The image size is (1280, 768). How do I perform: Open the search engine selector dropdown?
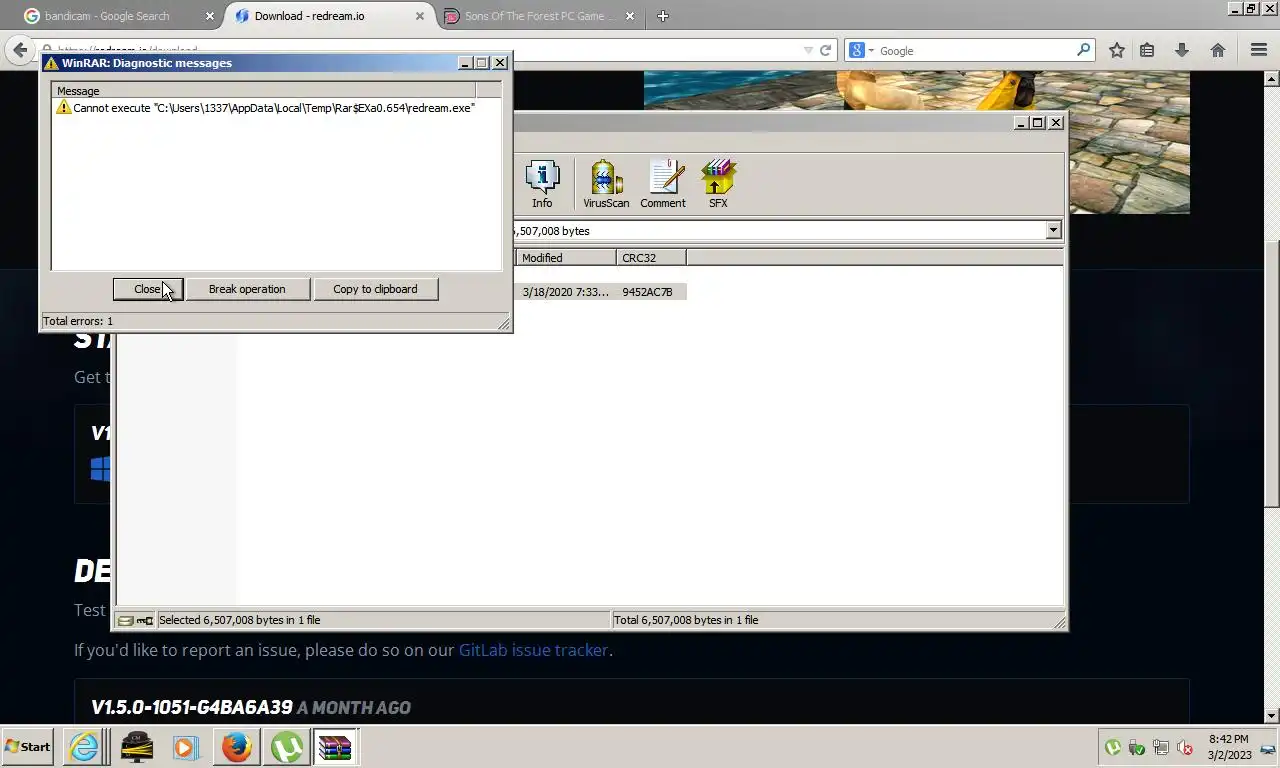point(863,50)
